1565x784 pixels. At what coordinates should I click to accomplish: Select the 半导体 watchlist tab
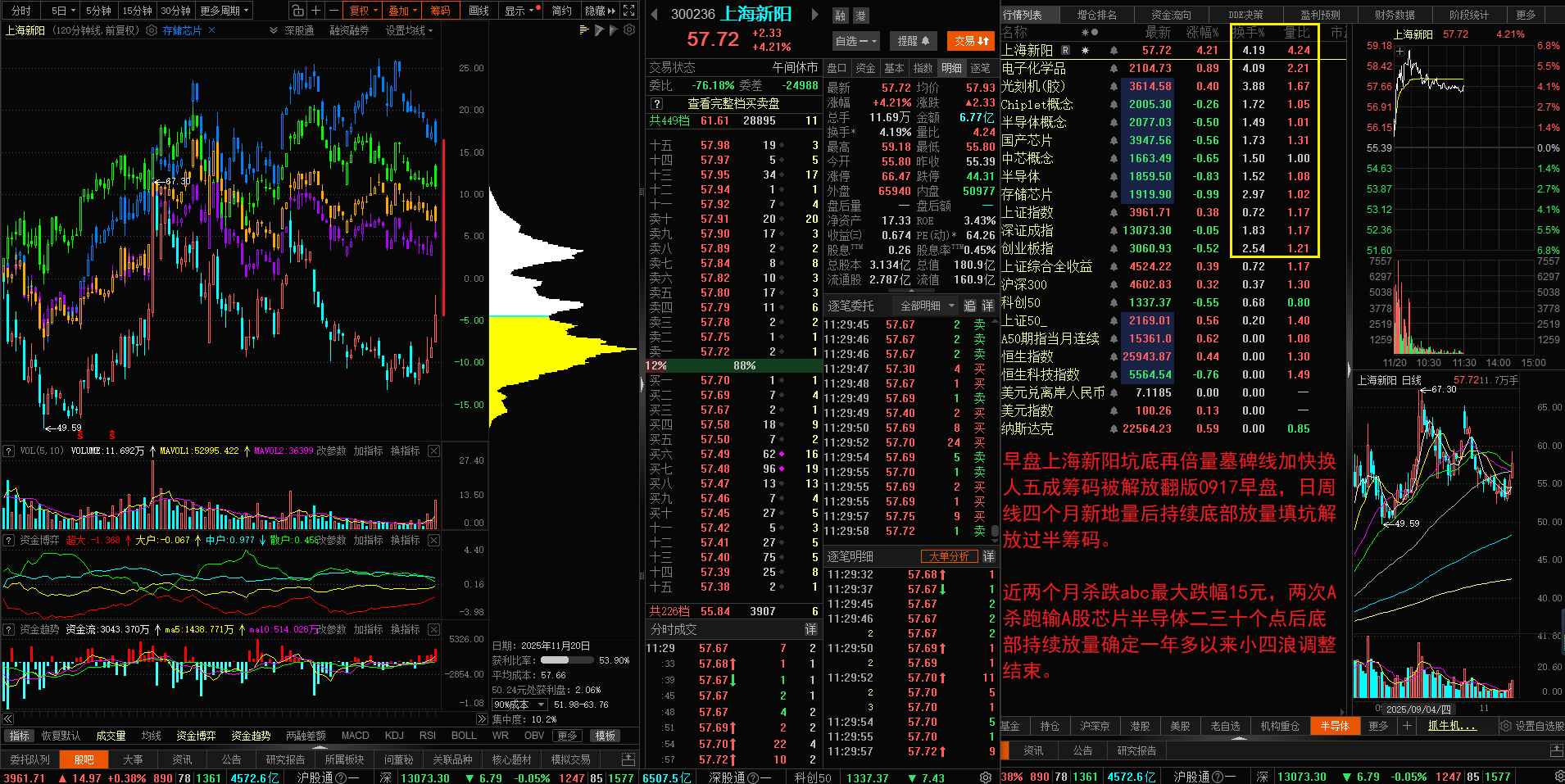pyautogui.click(x=1334, y=726)
